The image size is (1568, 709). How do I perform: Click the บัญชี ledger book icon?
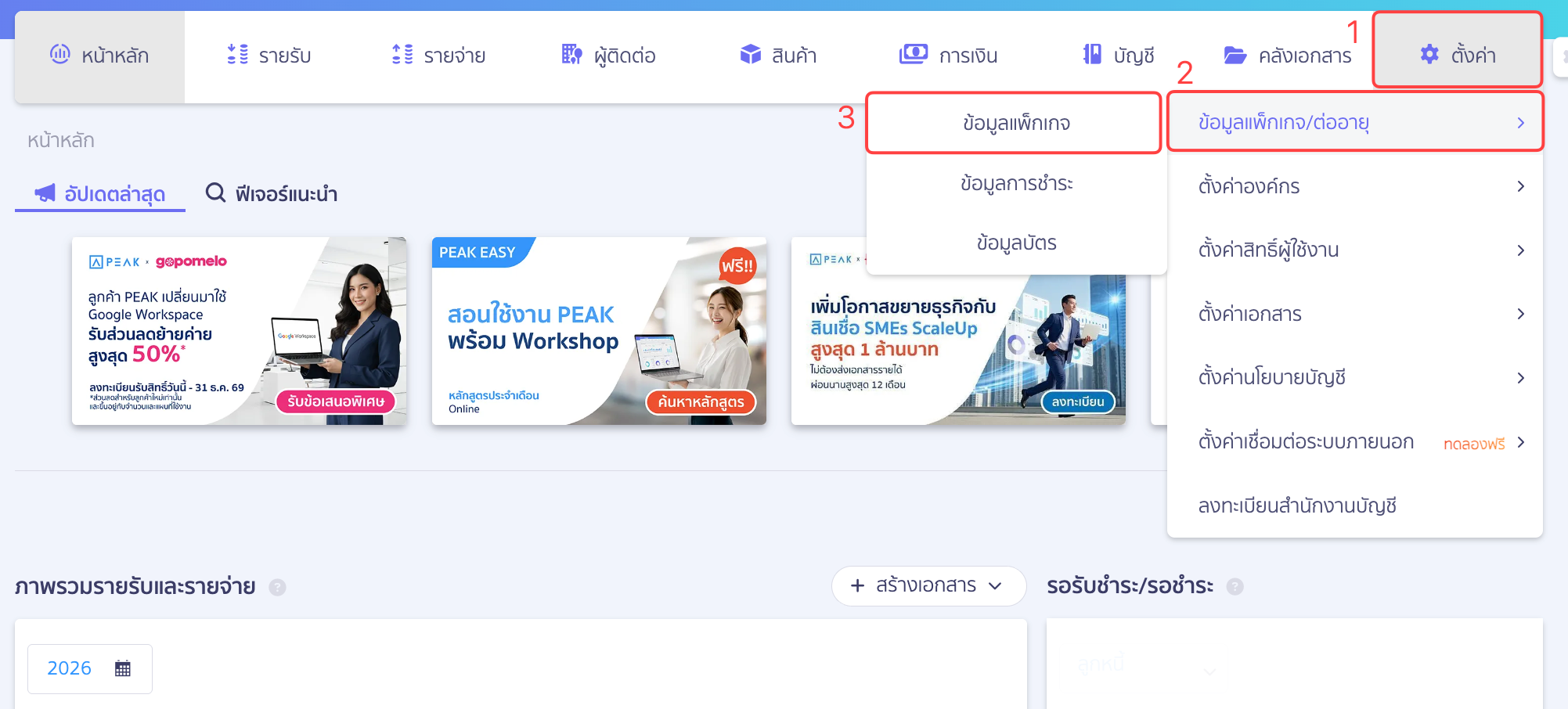click(x=1092, y=54)
